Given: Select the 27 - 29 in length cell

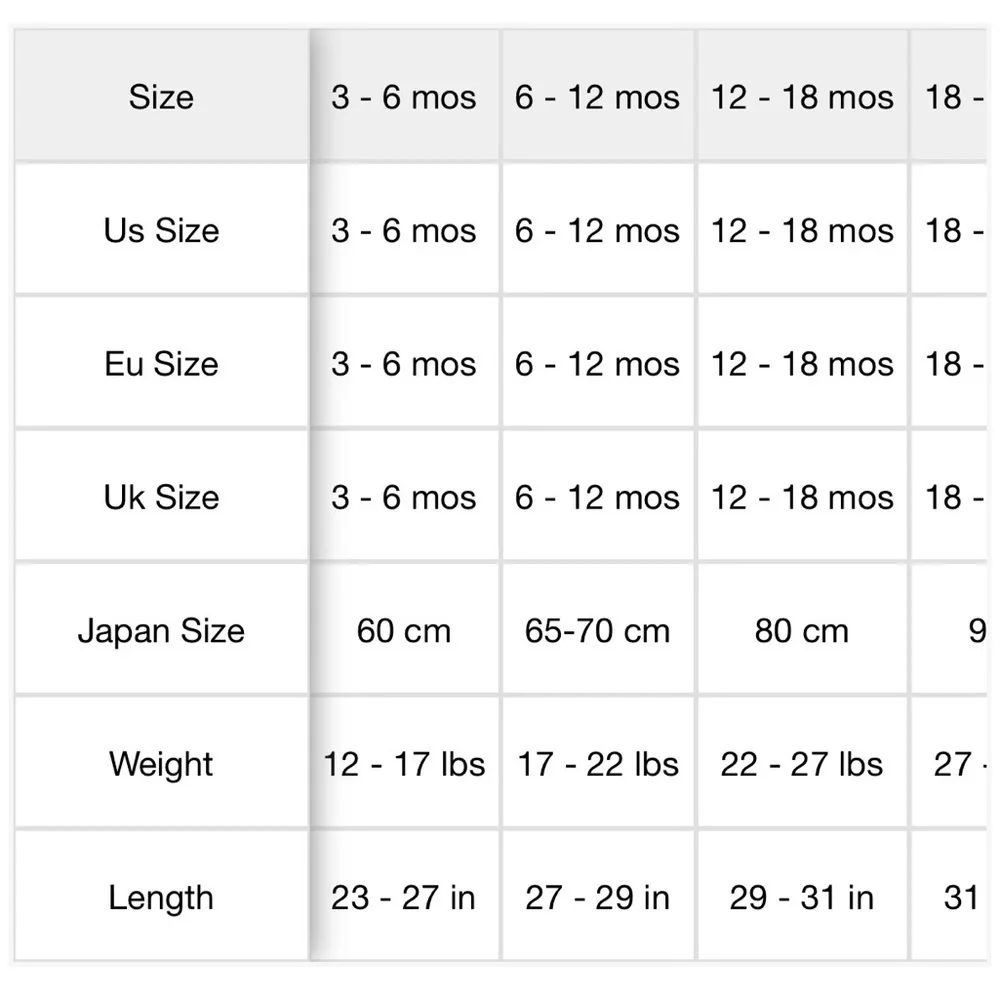Looking at the screenshot, I should (x=598, y=896).
